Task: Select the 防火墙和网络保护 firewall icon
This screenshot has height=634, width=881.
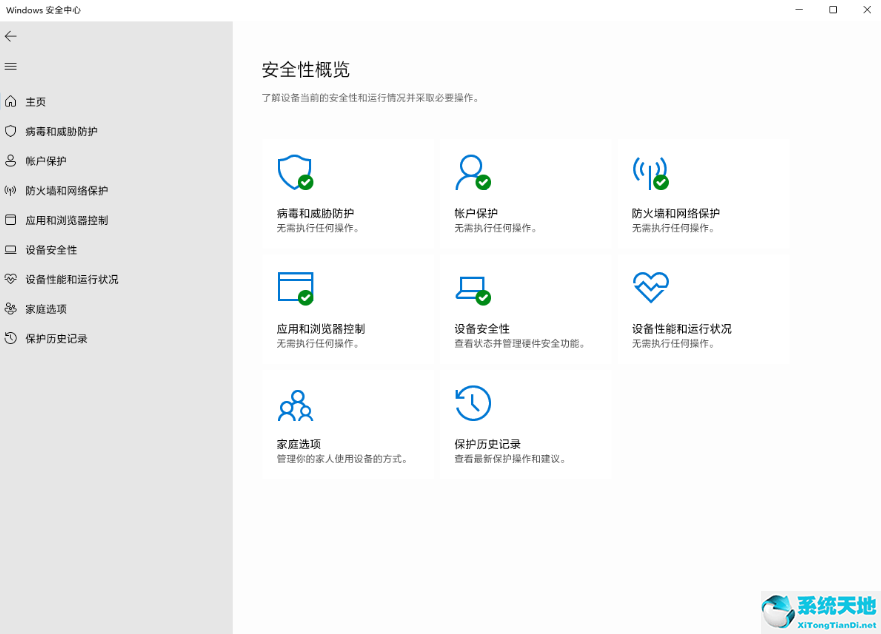Action: click(650, 172)
